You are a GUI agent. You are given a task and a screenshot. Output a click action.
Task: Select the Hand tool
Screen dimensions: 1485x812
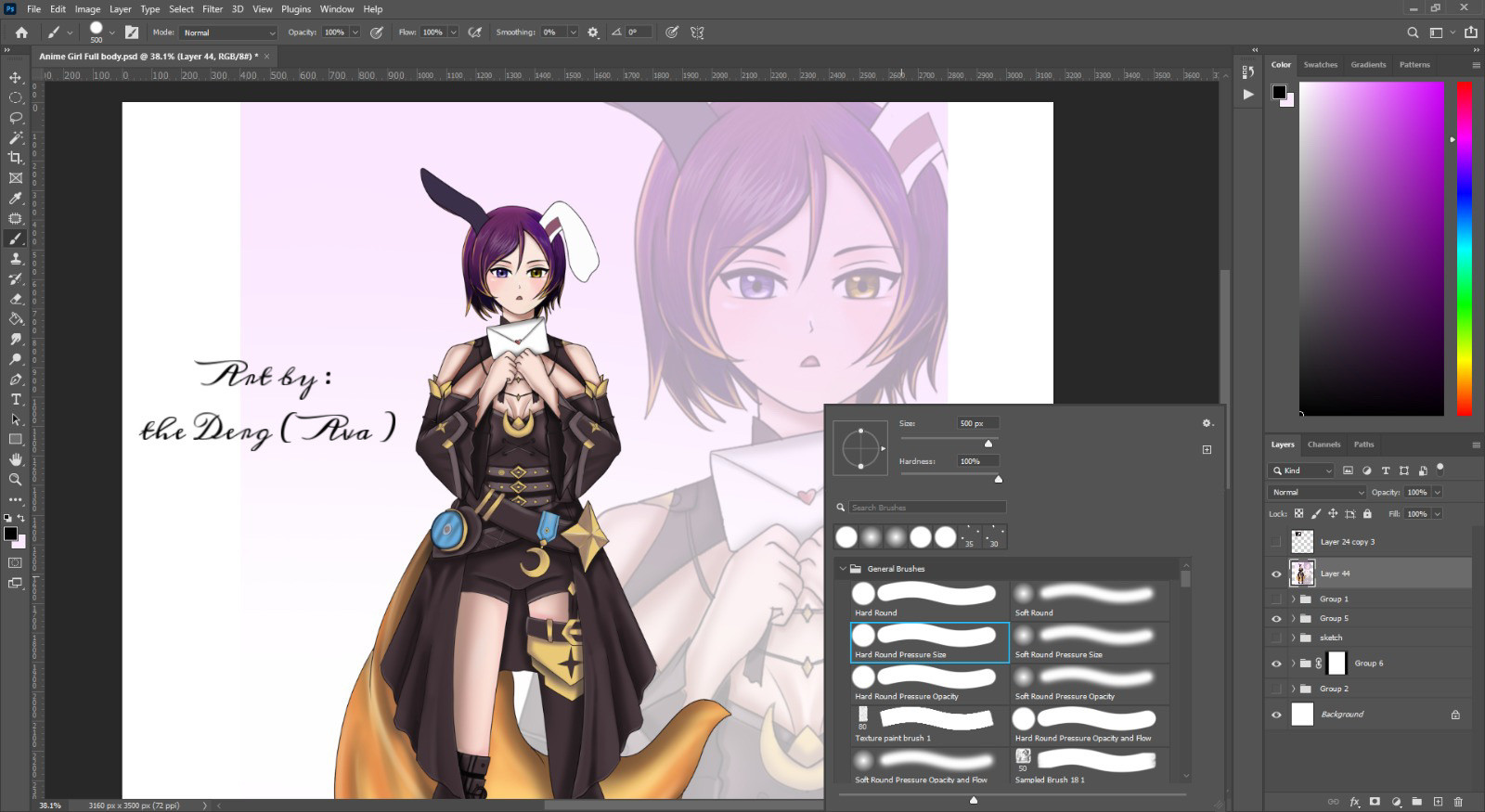(x=16, y=459)
